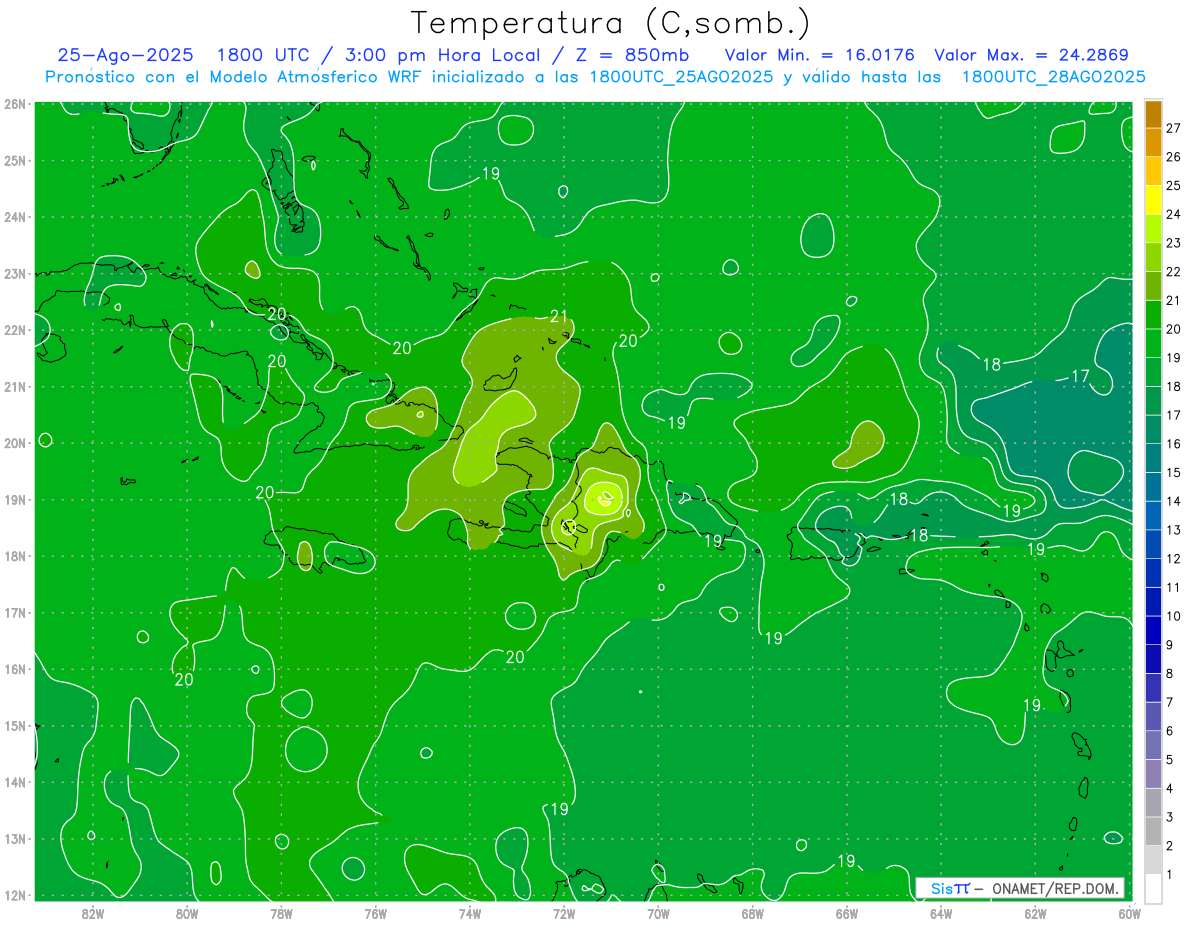Screen dimensions: 1200x927
Task: Click the '66W' longitude axis label
Action: 846,913
